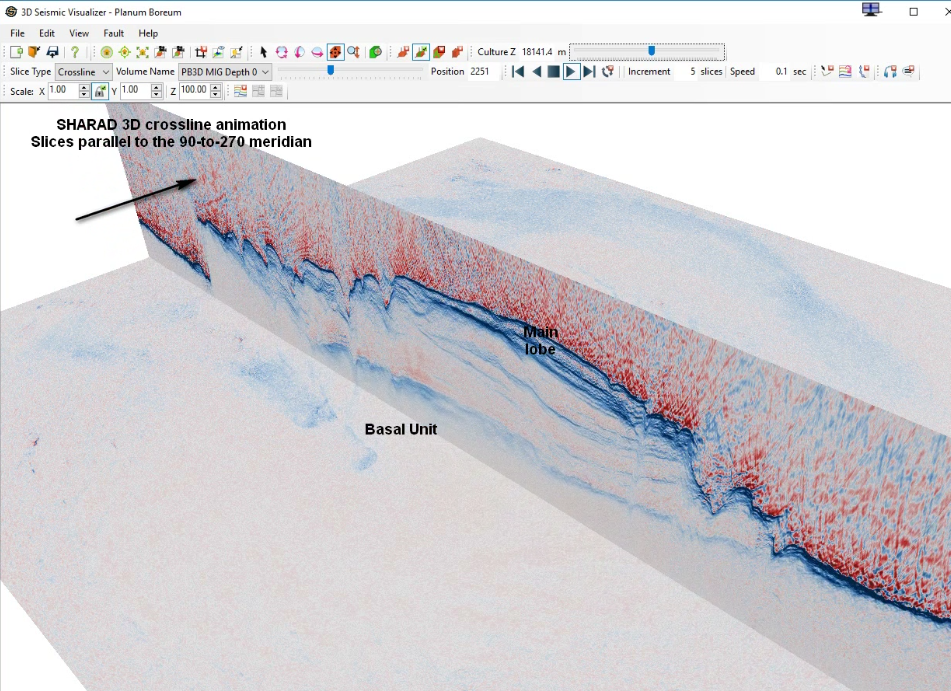Click the first movie camera capture icon
The image size is (951, 691).
(x=160, y=52)
